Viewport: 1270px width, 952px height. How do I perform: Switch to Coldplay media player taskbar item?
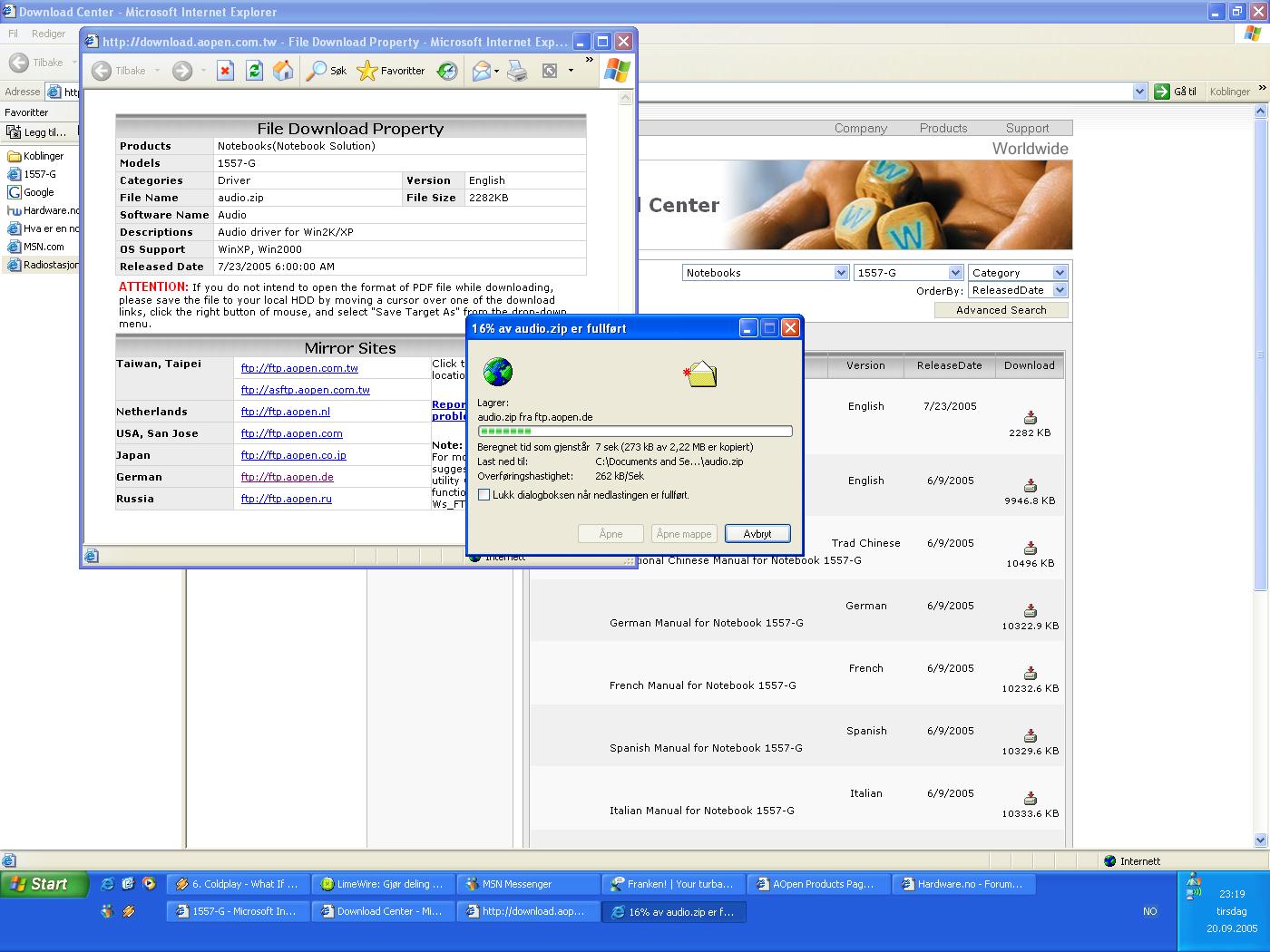pos(238,884)
